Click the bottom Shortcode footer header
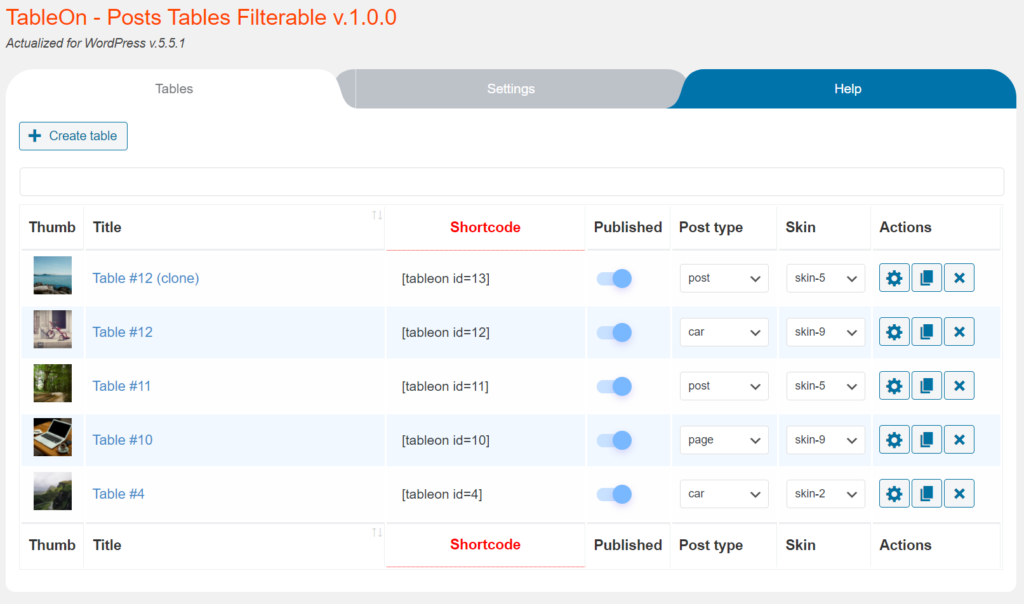1024x604 pixels. pos(485,545)
